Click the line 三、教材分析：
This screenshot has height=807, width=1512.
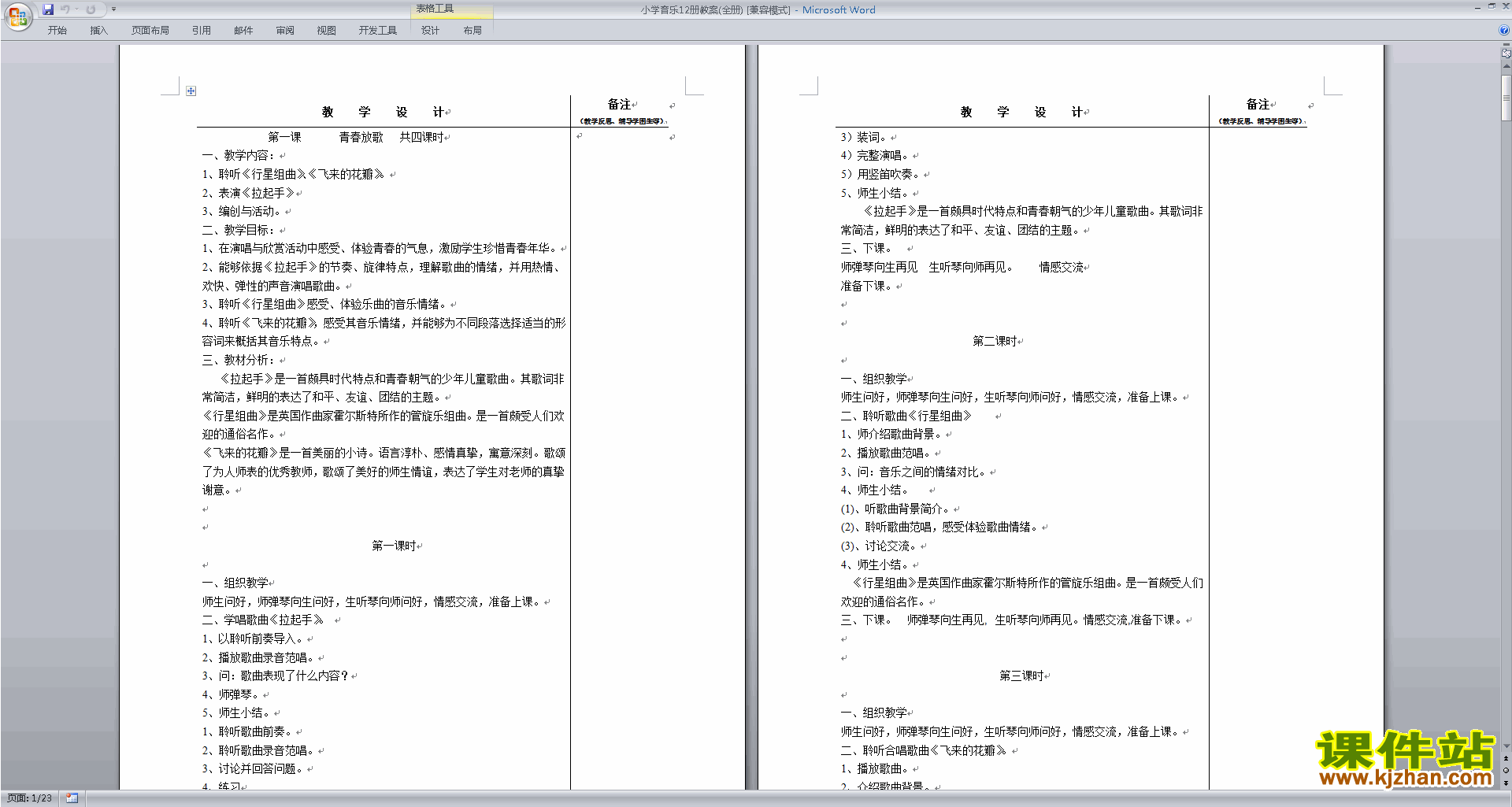239,360
